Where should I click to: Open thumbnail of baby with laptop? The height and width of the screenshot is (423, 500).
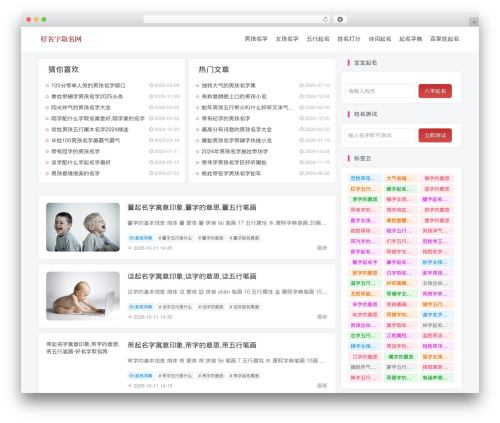pyautogui.click(x=83, y=296)
